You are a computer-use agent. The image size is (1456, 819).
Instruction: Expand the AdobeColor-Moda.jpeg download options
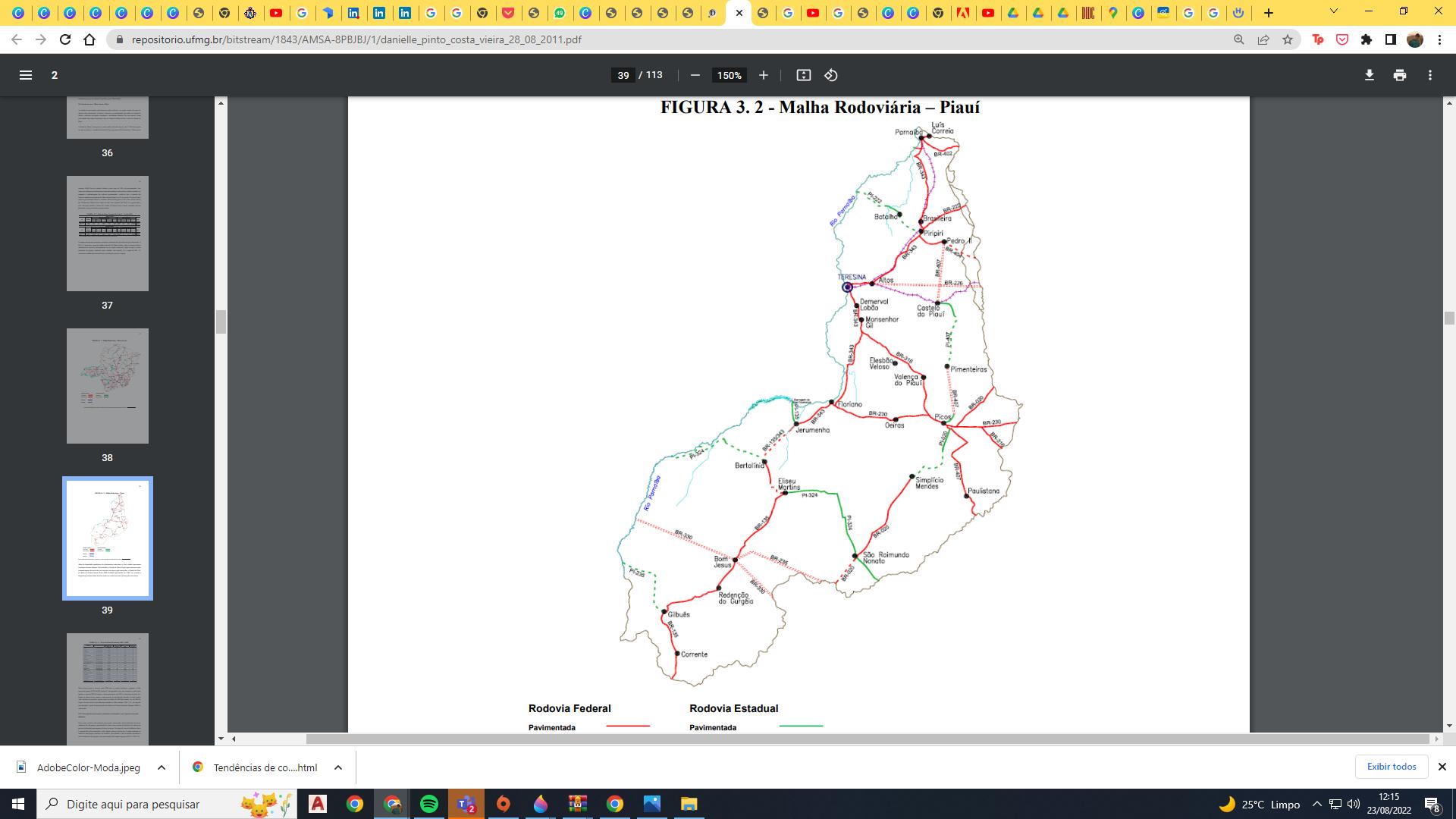tap(162, 767)
